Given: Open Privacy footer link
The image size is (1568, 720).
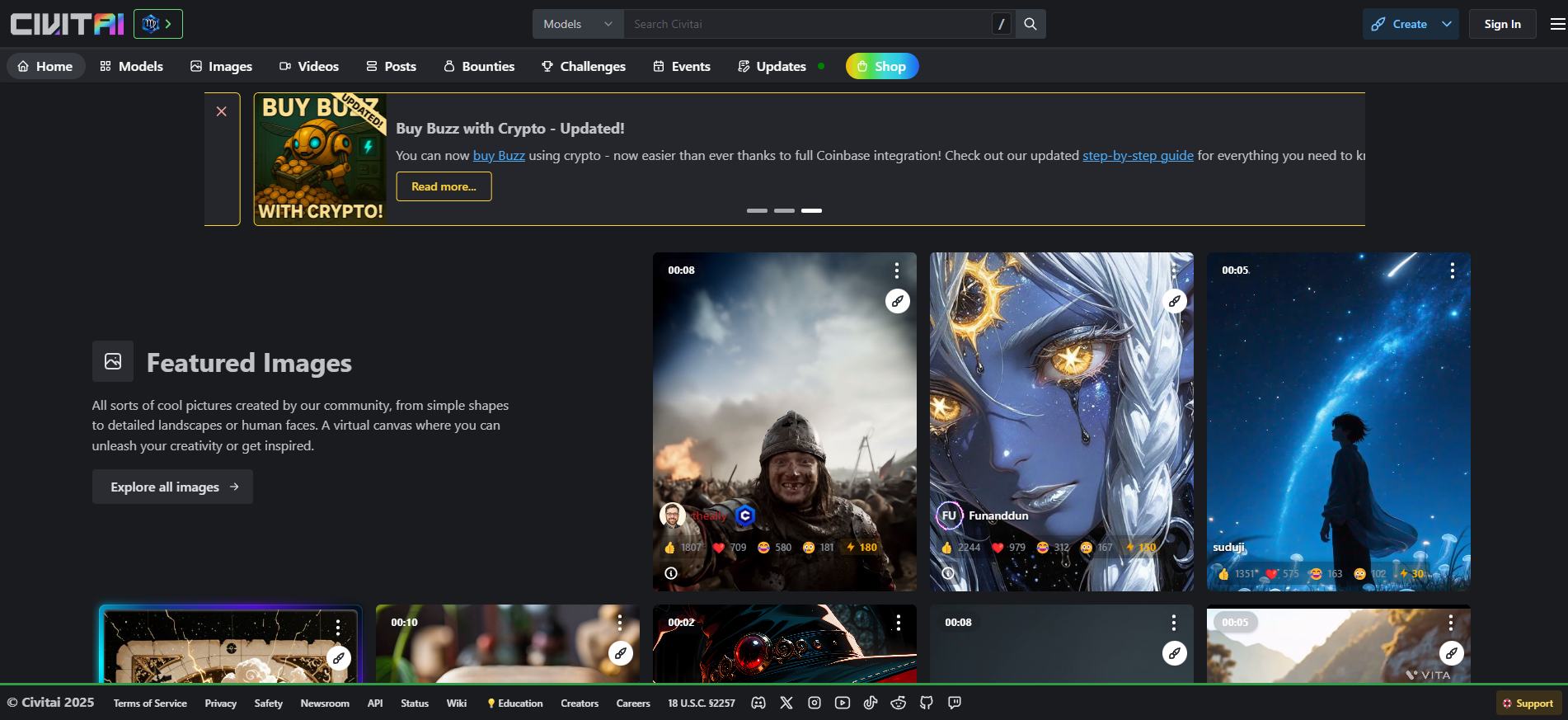Looking at the screenshot, I should coord(221,704).
